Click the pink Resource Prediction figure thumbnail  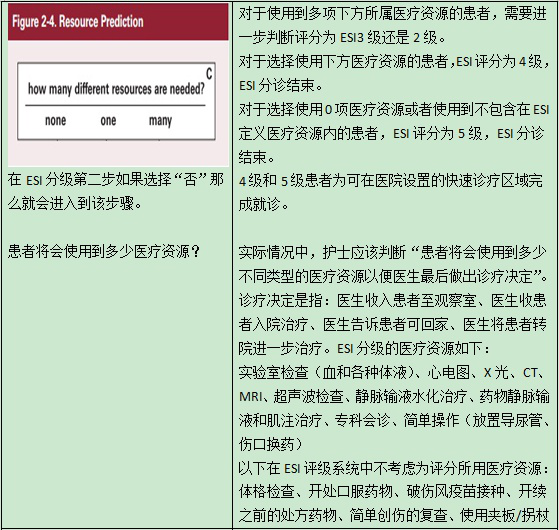[118, 85]
